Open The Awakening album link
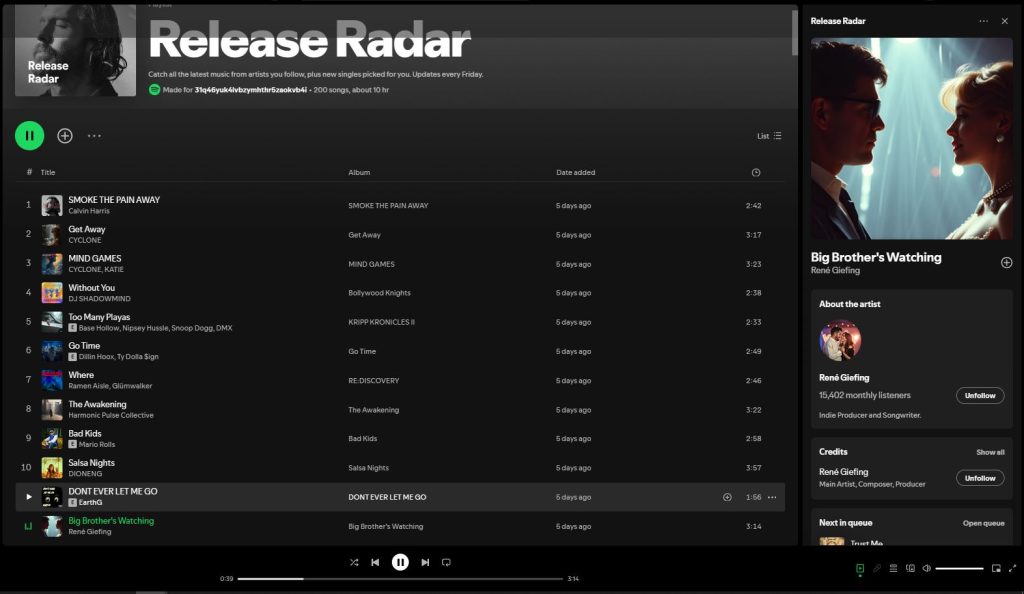The height and width of the screenshot is (594, 1024). [x=374, y=410]
